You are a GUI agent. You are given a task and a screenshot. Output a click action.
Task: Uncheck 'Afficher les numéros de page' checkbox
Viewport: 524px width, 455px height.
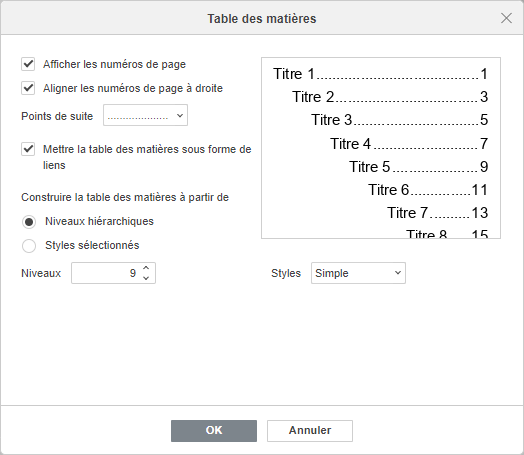28,64
